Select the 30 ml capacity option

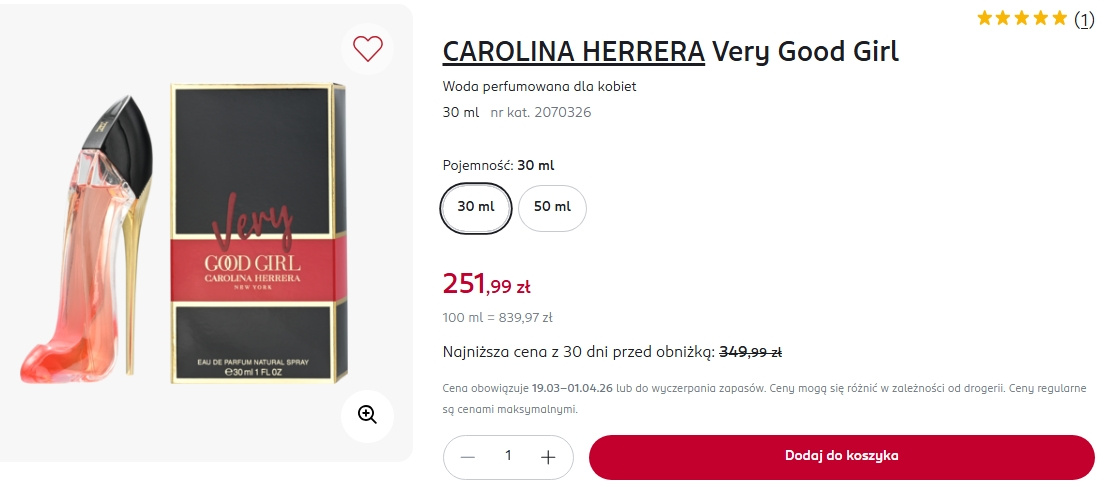click(x=476, y=207)
